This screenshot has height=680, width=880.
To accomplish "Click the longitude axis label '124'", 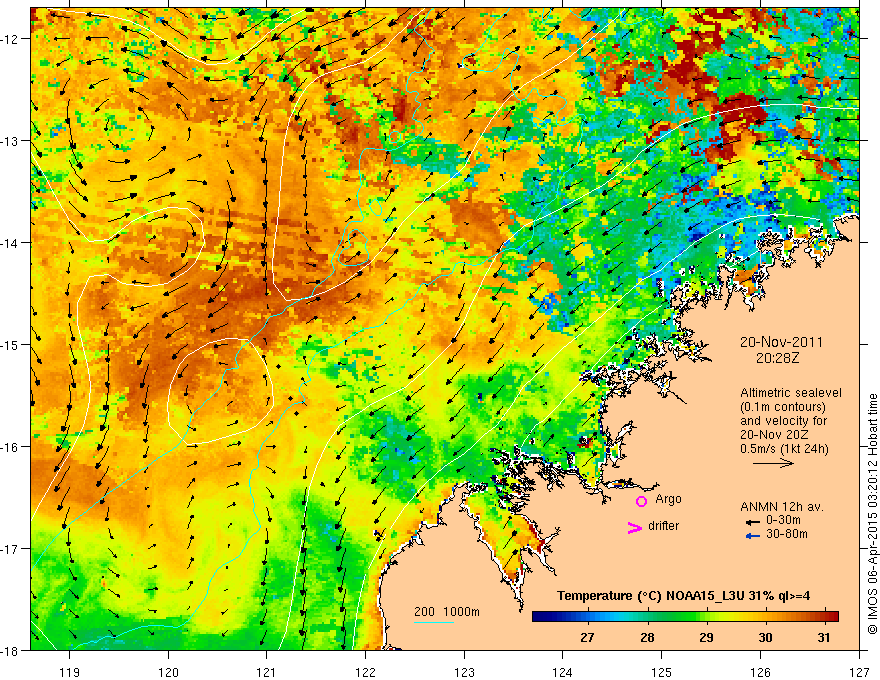I will coord(563,672).
